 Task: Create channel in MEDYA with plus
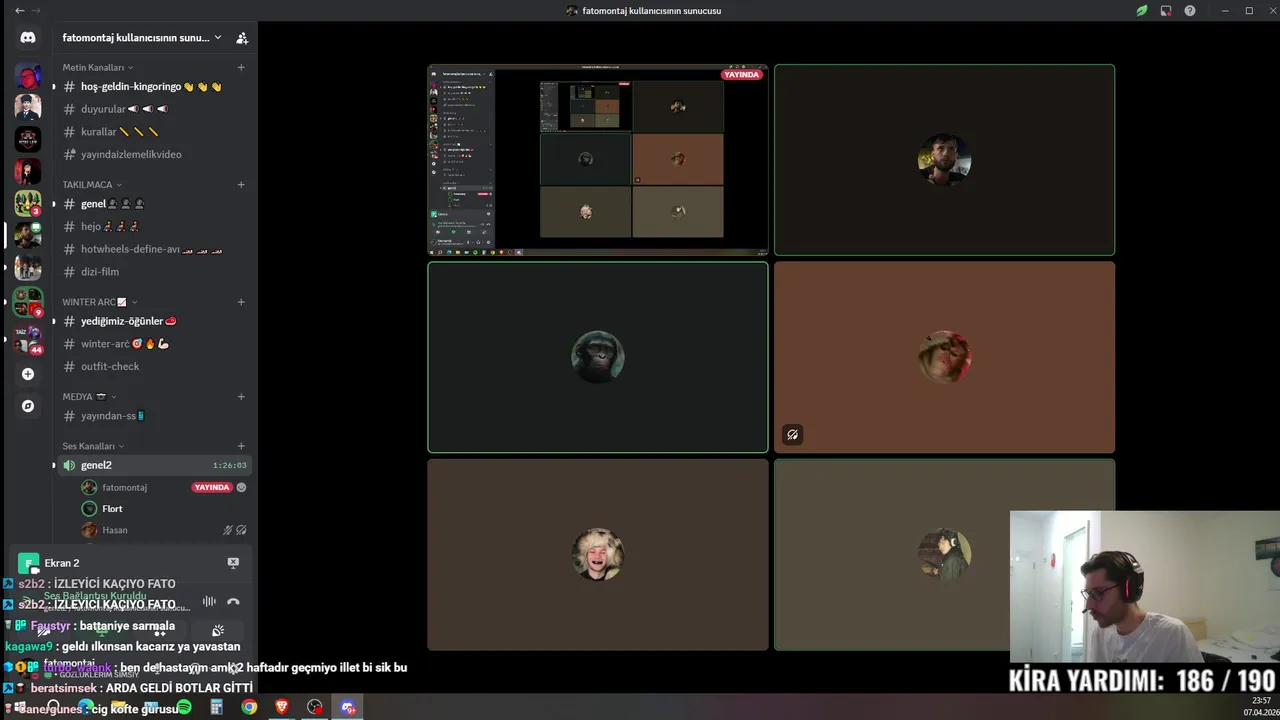pos(241,396)
